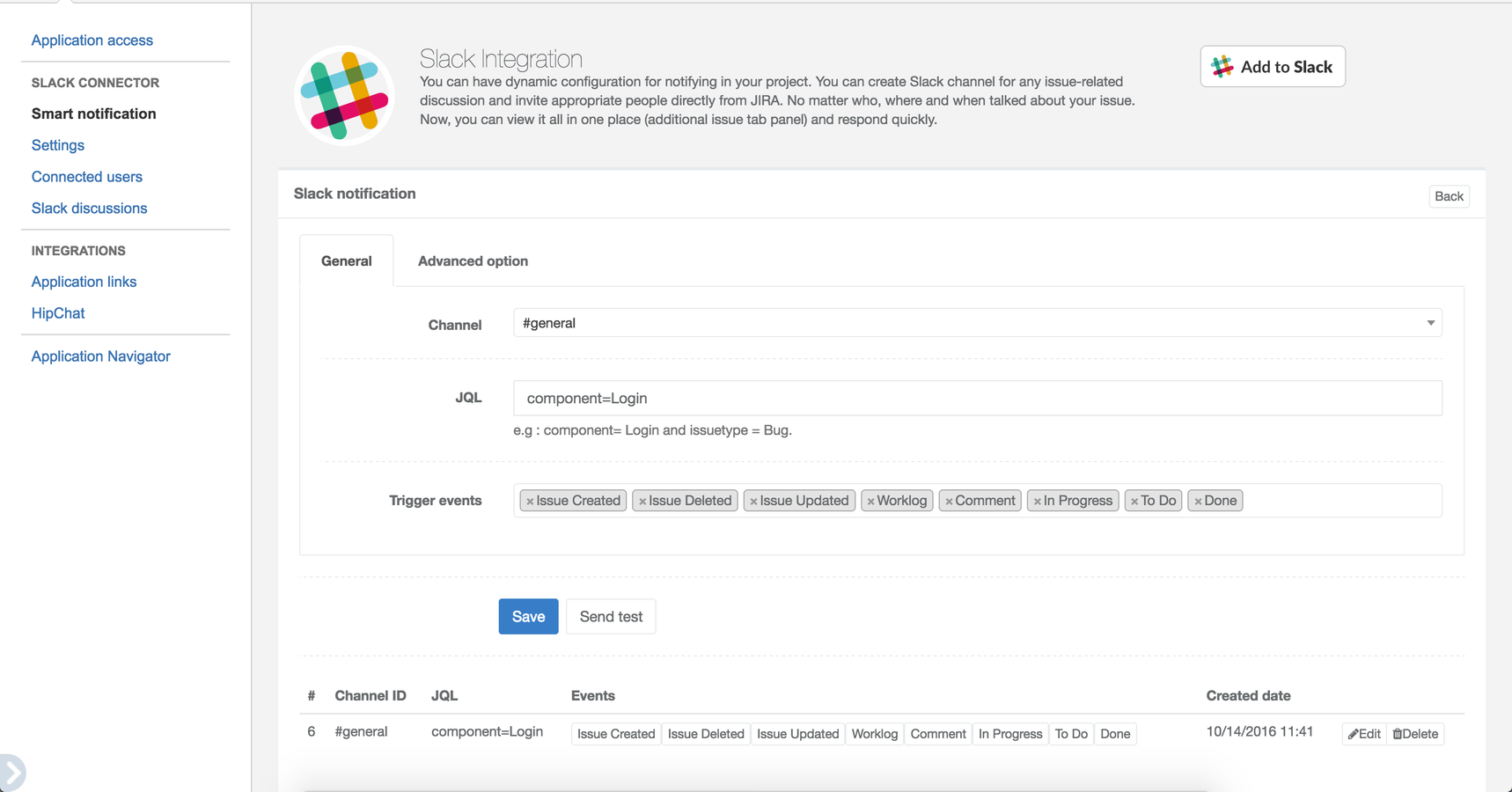Click the Send test button
The height and width of the screenshot is (792, 1512).
coord(611,617)
